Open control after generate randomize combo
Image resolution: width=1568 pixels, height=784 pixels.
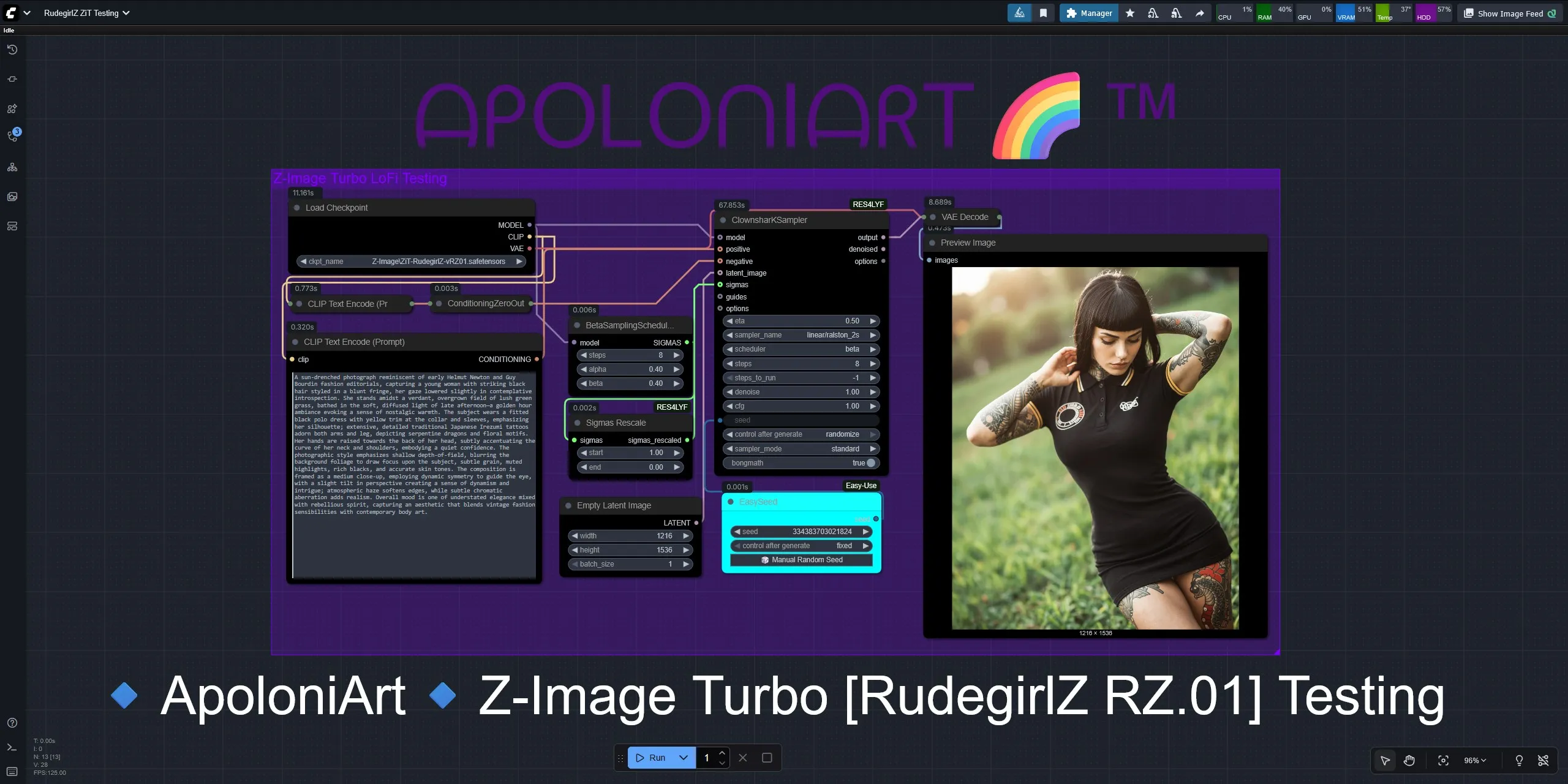pyautogui.click(x=801, y=434)
